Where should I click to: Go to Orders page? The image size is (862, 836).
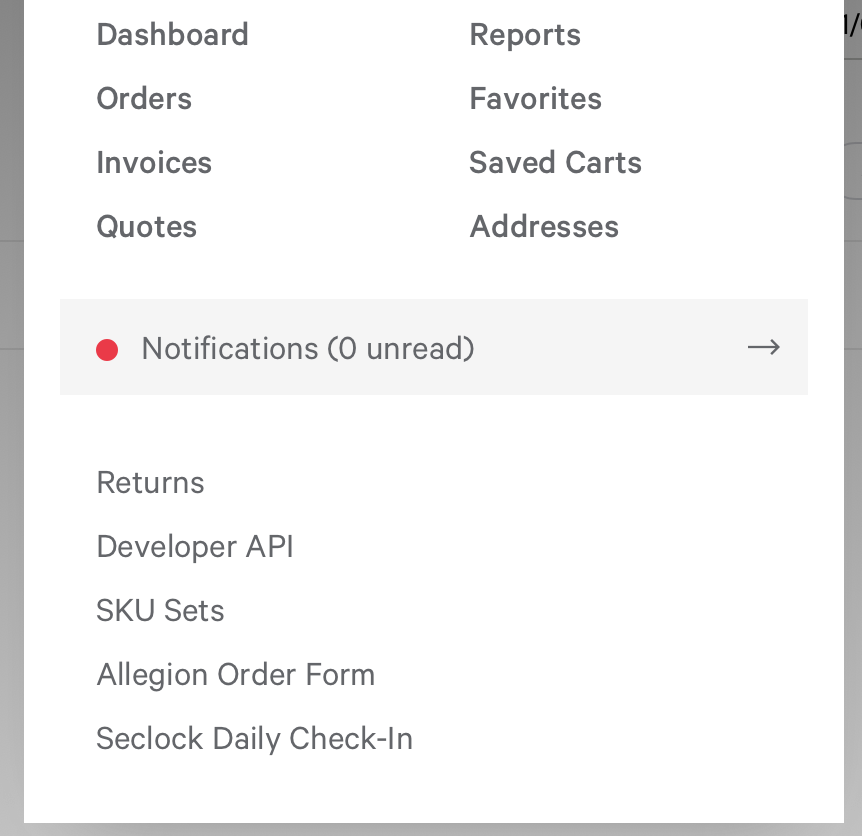coord(144,99)
